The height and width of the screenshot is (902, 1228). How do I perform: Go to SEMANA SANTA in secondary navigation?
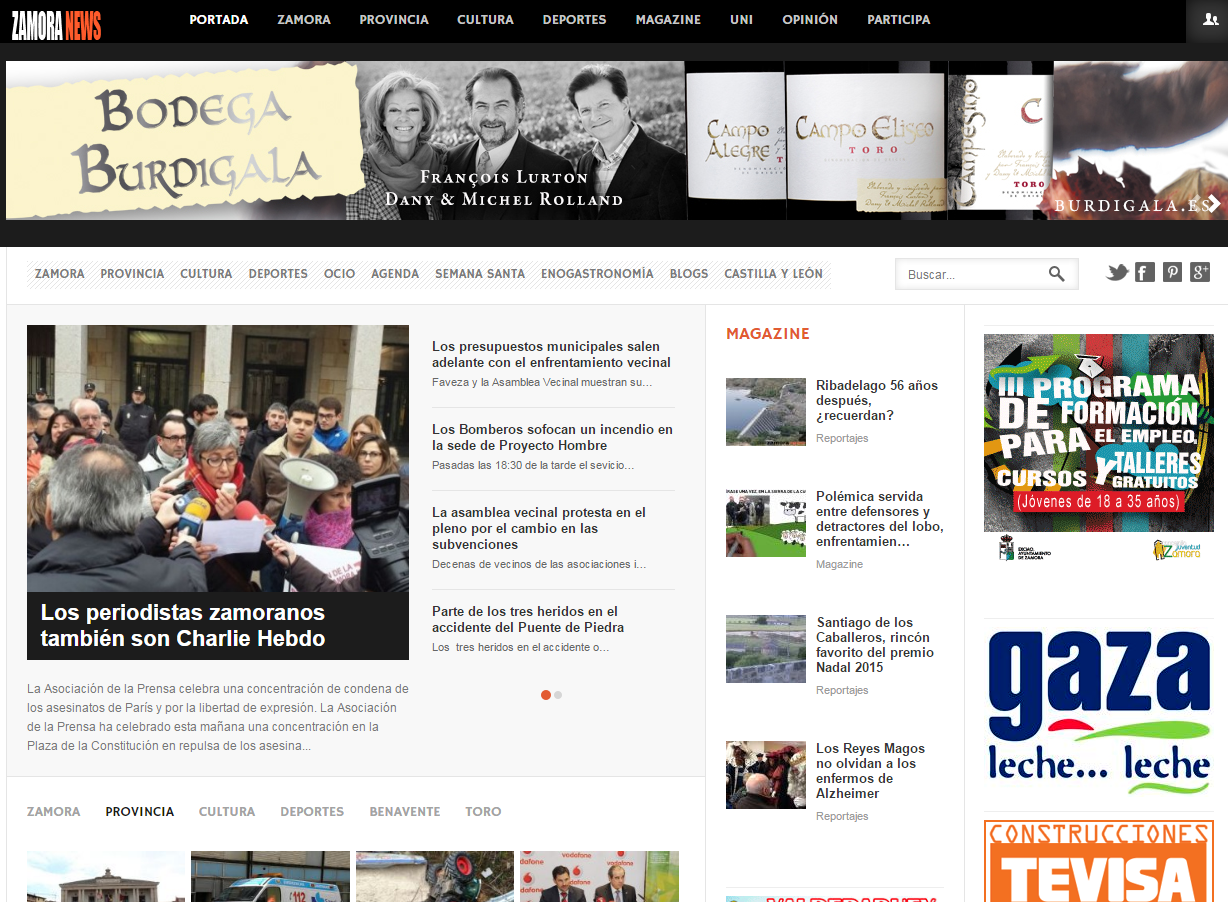click(480, 274)
